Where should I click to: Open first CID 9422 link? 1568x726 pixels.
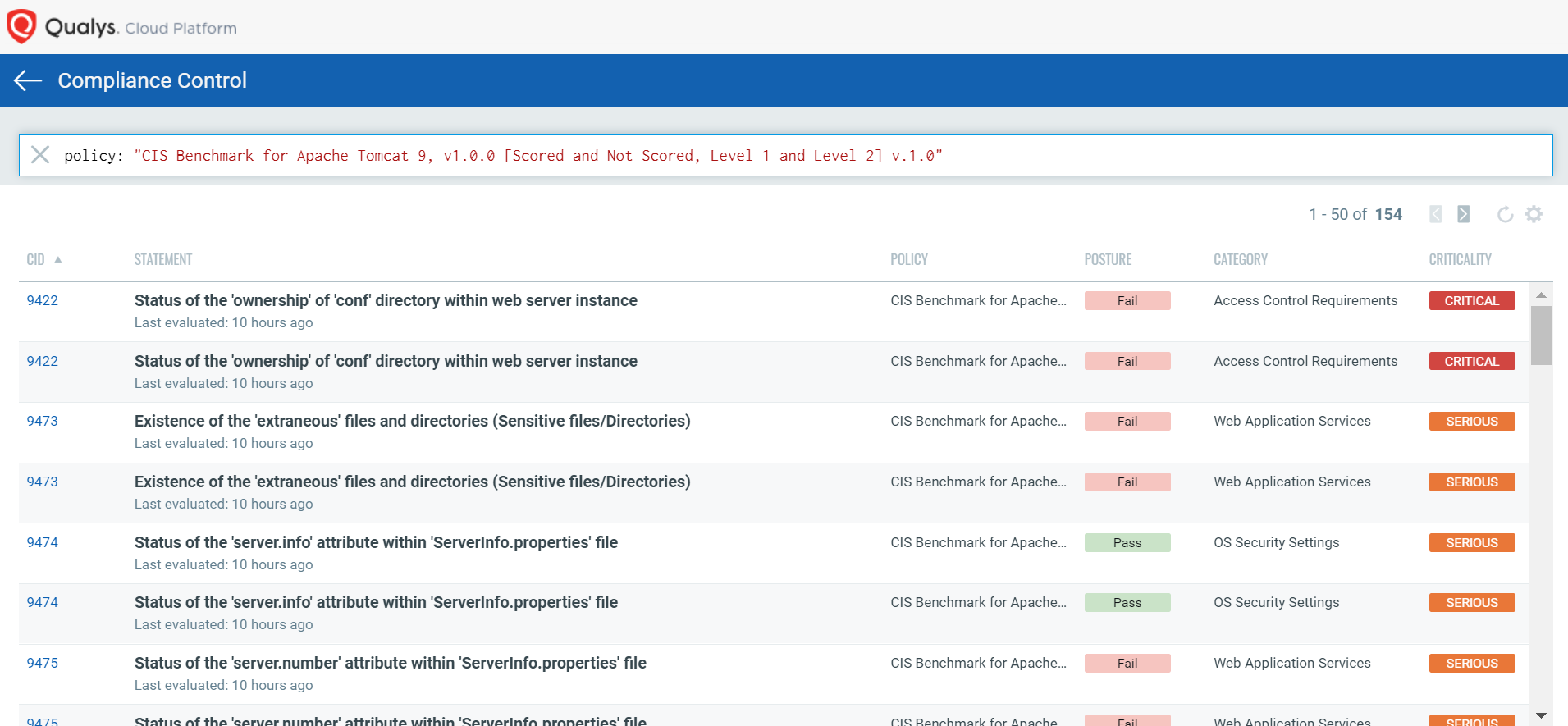click(x=43, y=300)
